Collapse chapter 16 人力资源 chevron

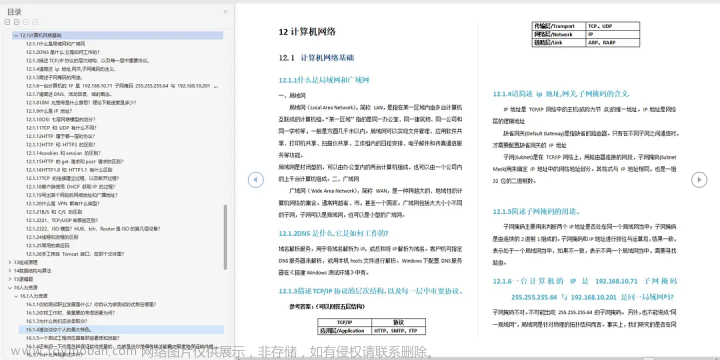[11, 287]
